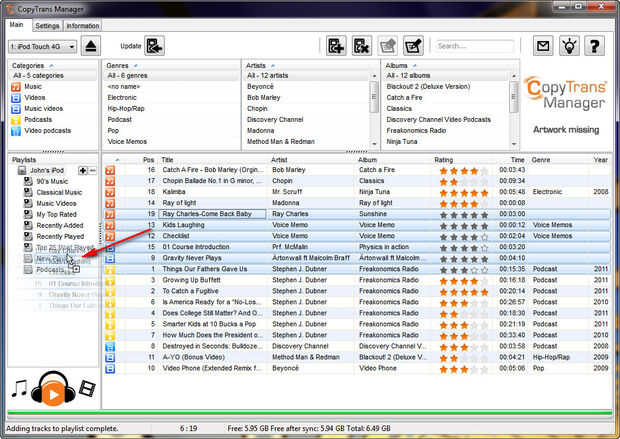Click the Search input field
The width and height of the screenshot is (620, 439).
[474, 46]
